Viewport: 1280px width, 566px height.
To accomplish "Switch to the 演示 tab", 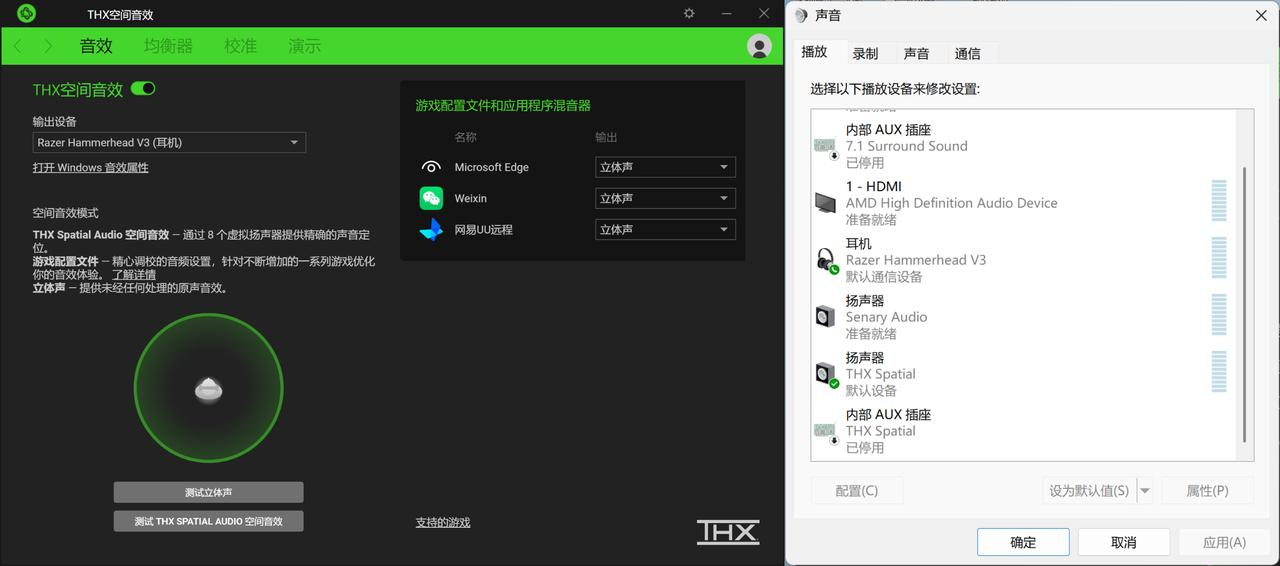I will click(x=304, y=46).
